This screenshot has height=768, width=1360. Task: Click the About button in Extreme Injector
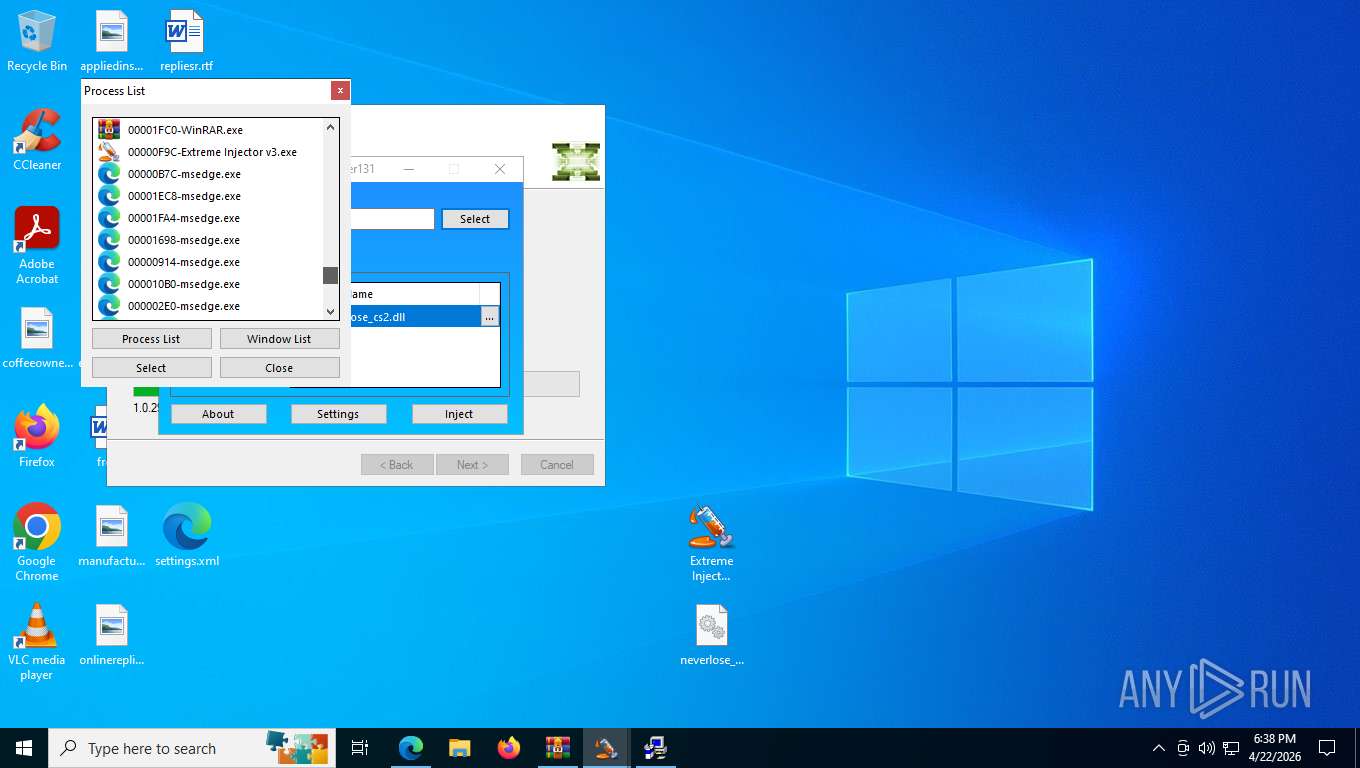click(218, 414)
